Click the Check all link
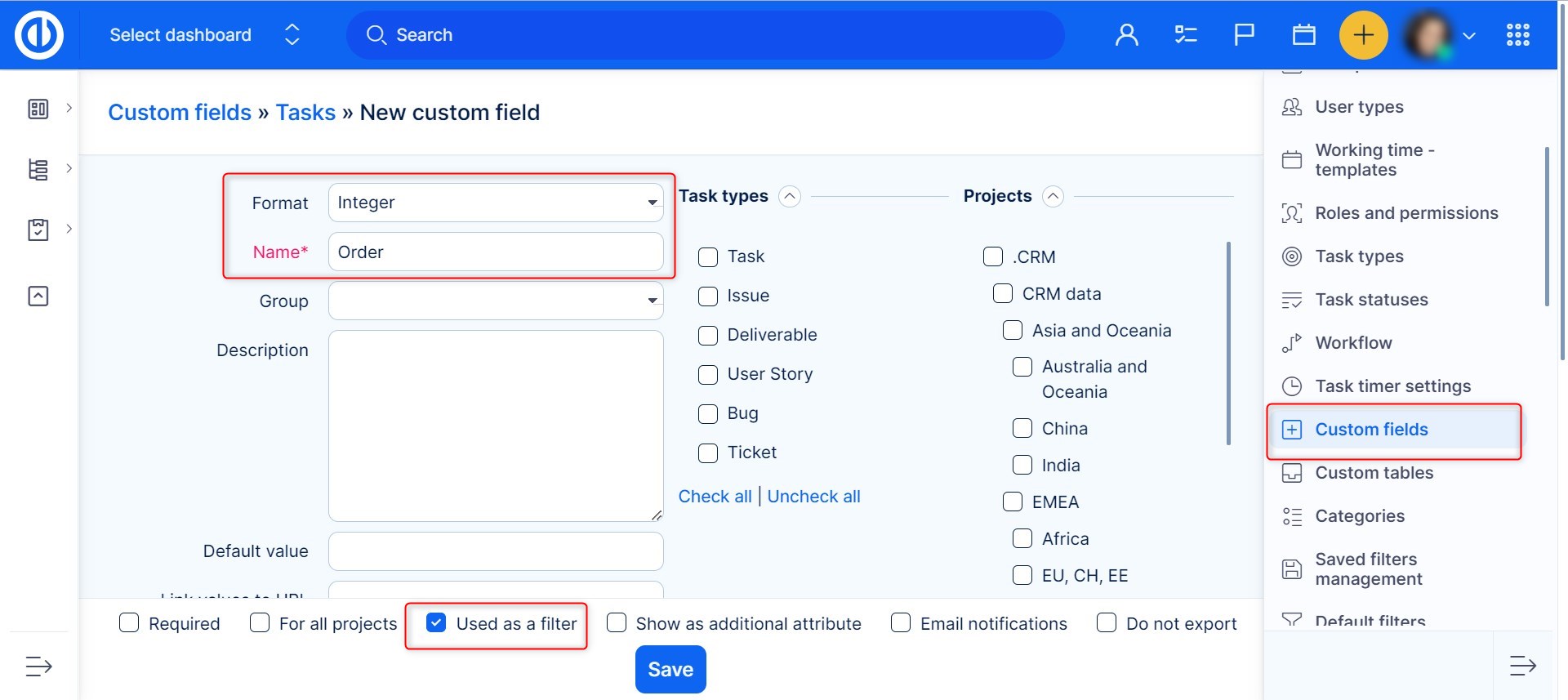Screen dimensions: 1568x700 (x=715, y=497)
